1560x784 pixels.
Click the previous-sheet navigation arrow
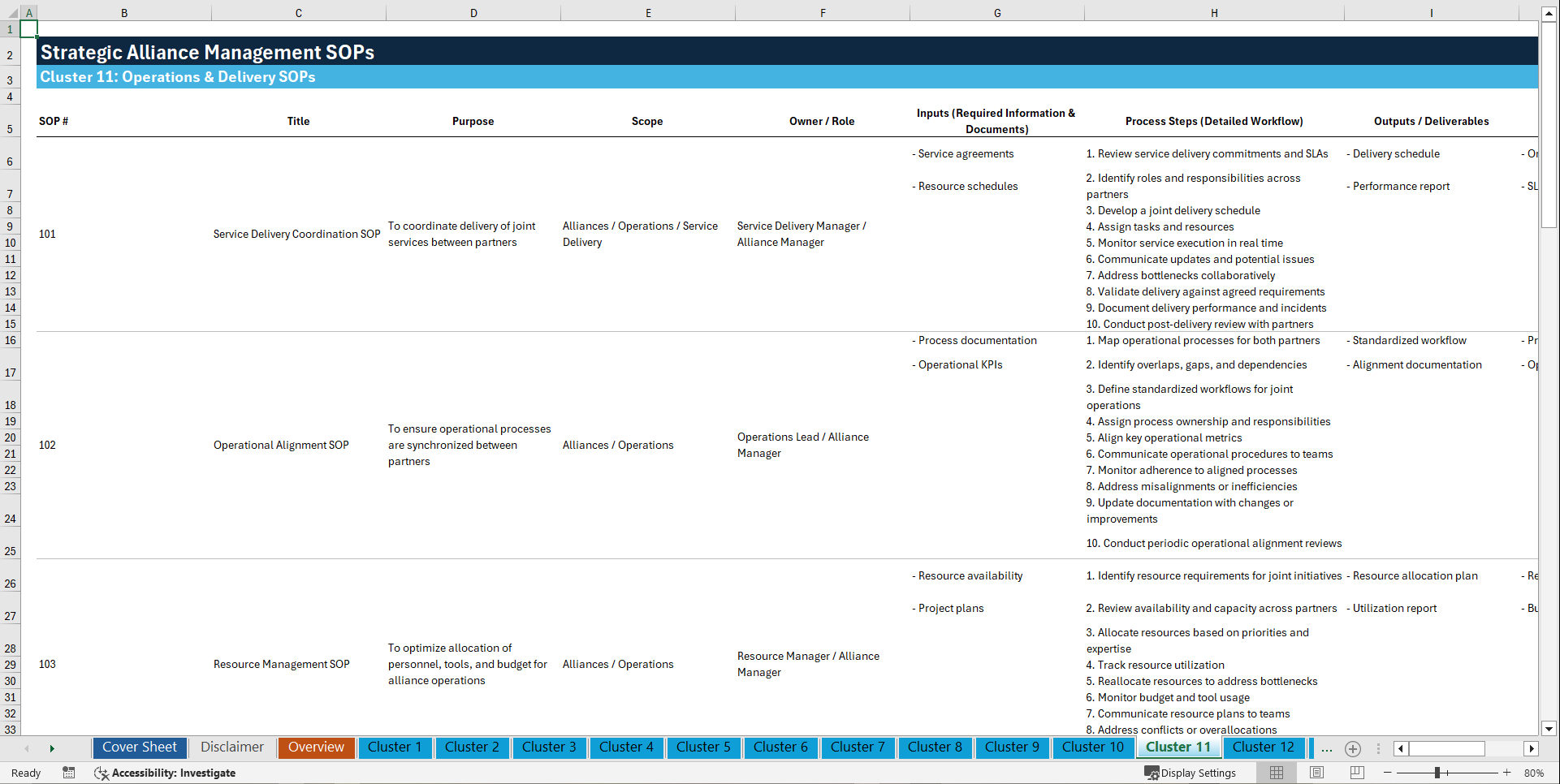click(x=28, y=748)
